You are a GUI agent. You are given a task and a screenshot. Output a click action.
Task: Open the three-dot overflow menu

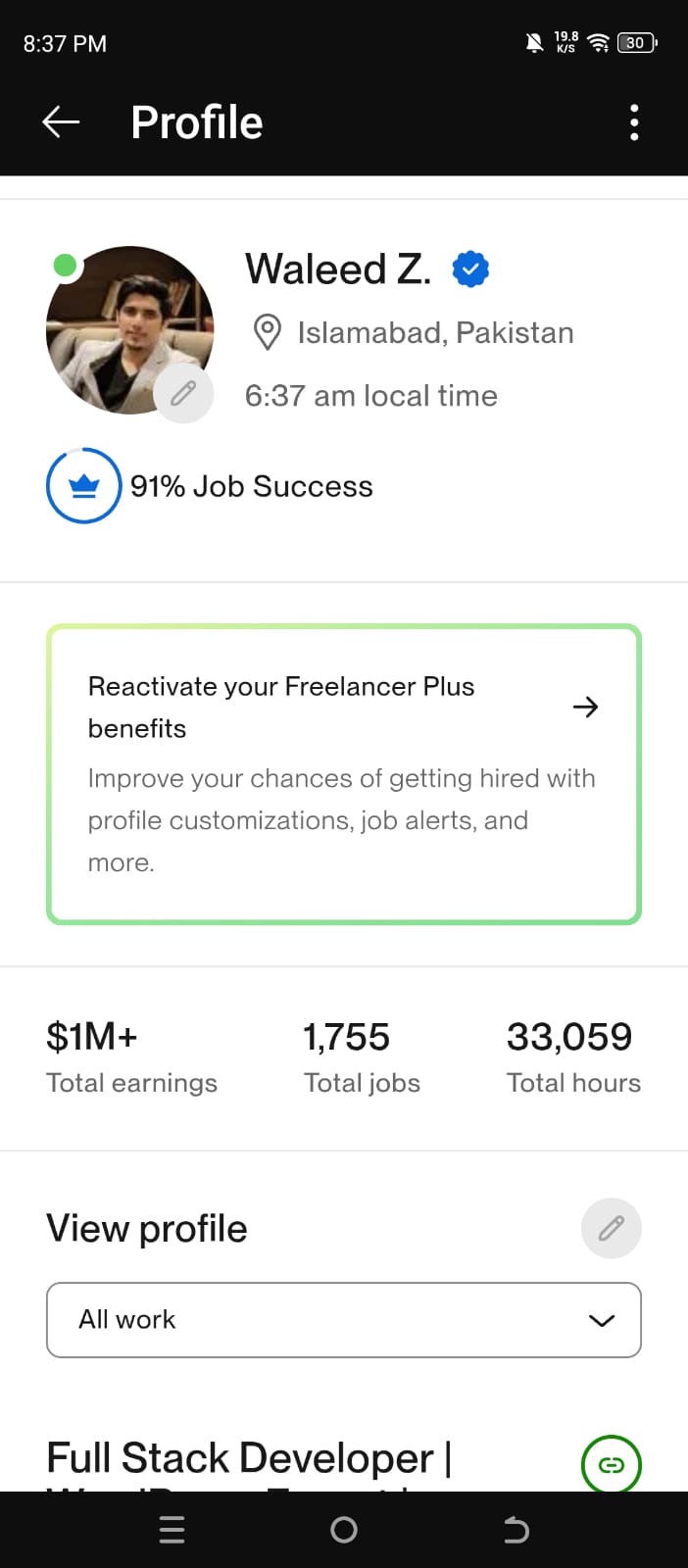[634, 122]
